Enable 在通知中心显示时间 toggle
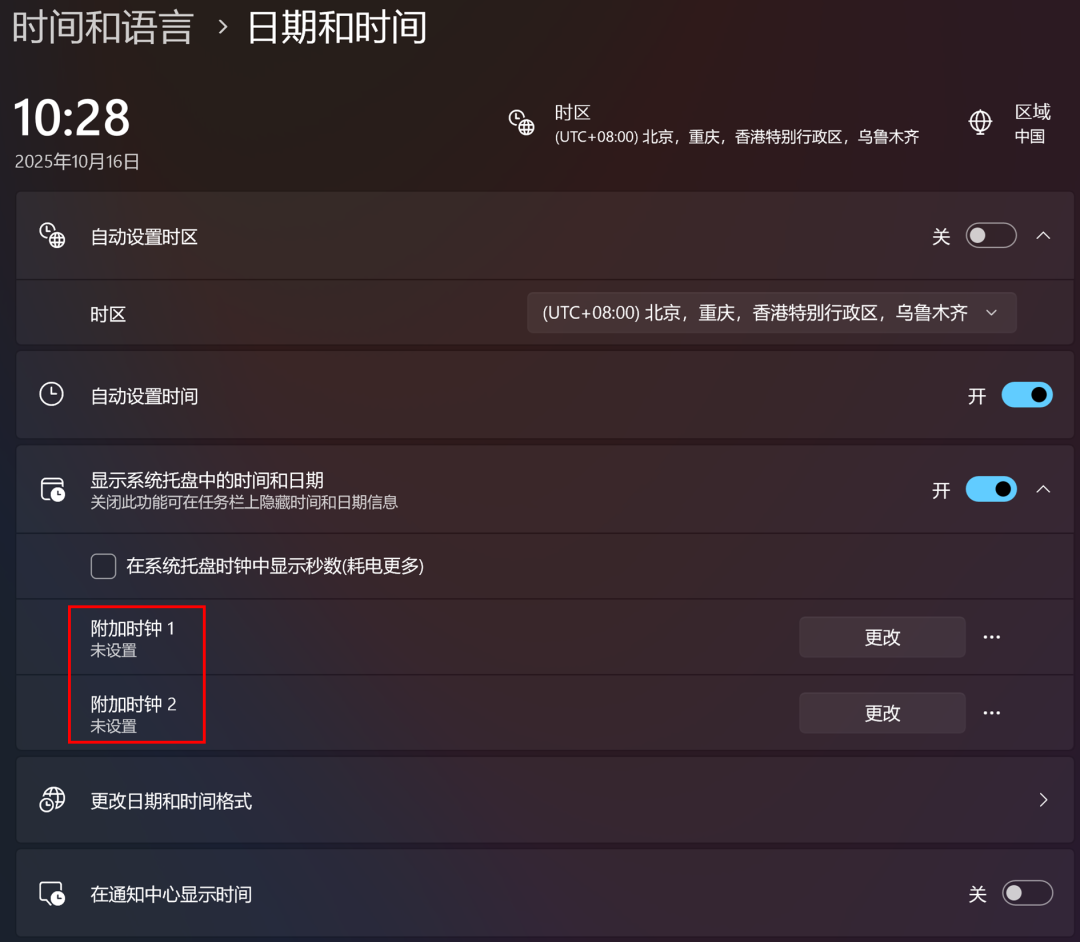The width and height of the screenshot is (1080, 942). (x=1027, y=893)
